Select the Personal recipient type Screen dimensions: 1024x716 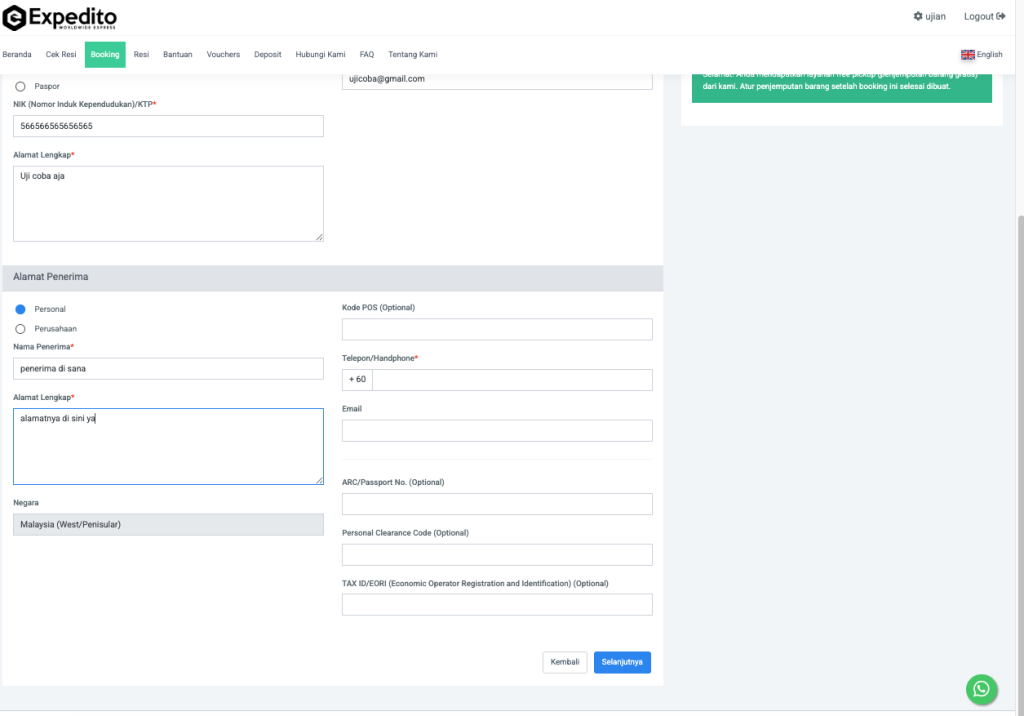click(x=21, y=310)
